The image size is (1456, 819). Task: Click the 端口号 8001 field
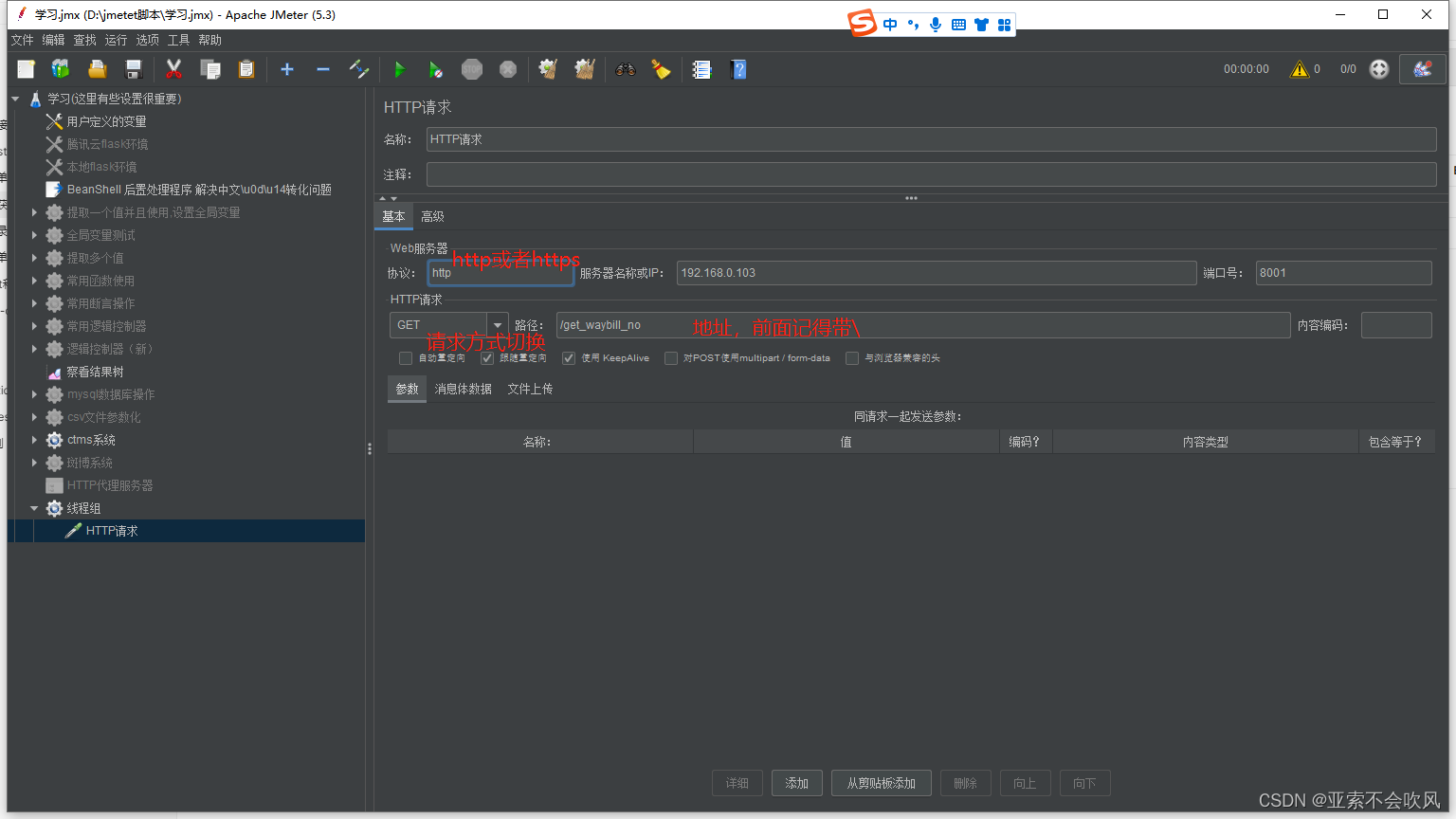click(x=1343, y=273)
